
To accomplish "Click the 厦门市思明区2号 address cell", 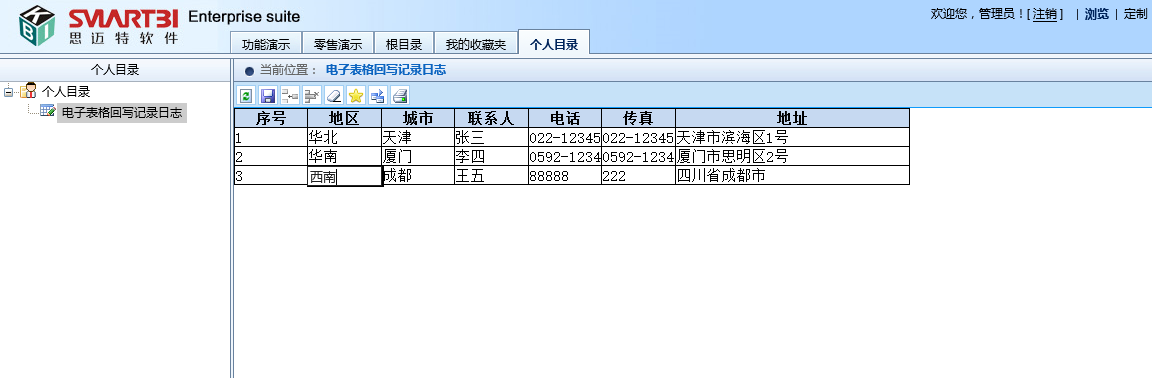I will tap(793, 156).
